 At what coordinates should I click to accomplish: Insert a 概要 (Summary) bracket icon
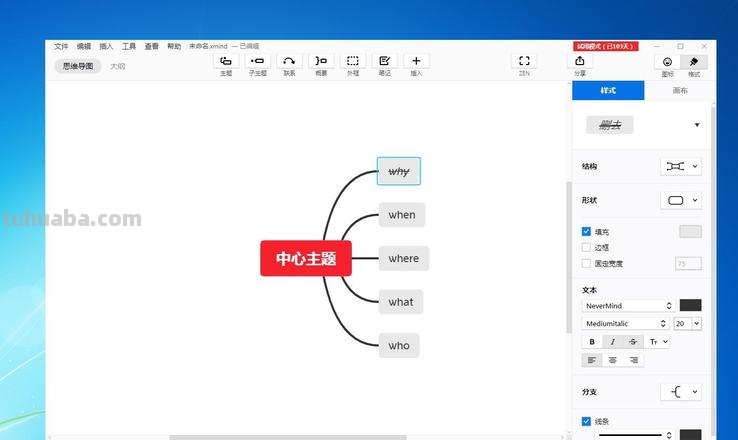[x=321, y=61]
